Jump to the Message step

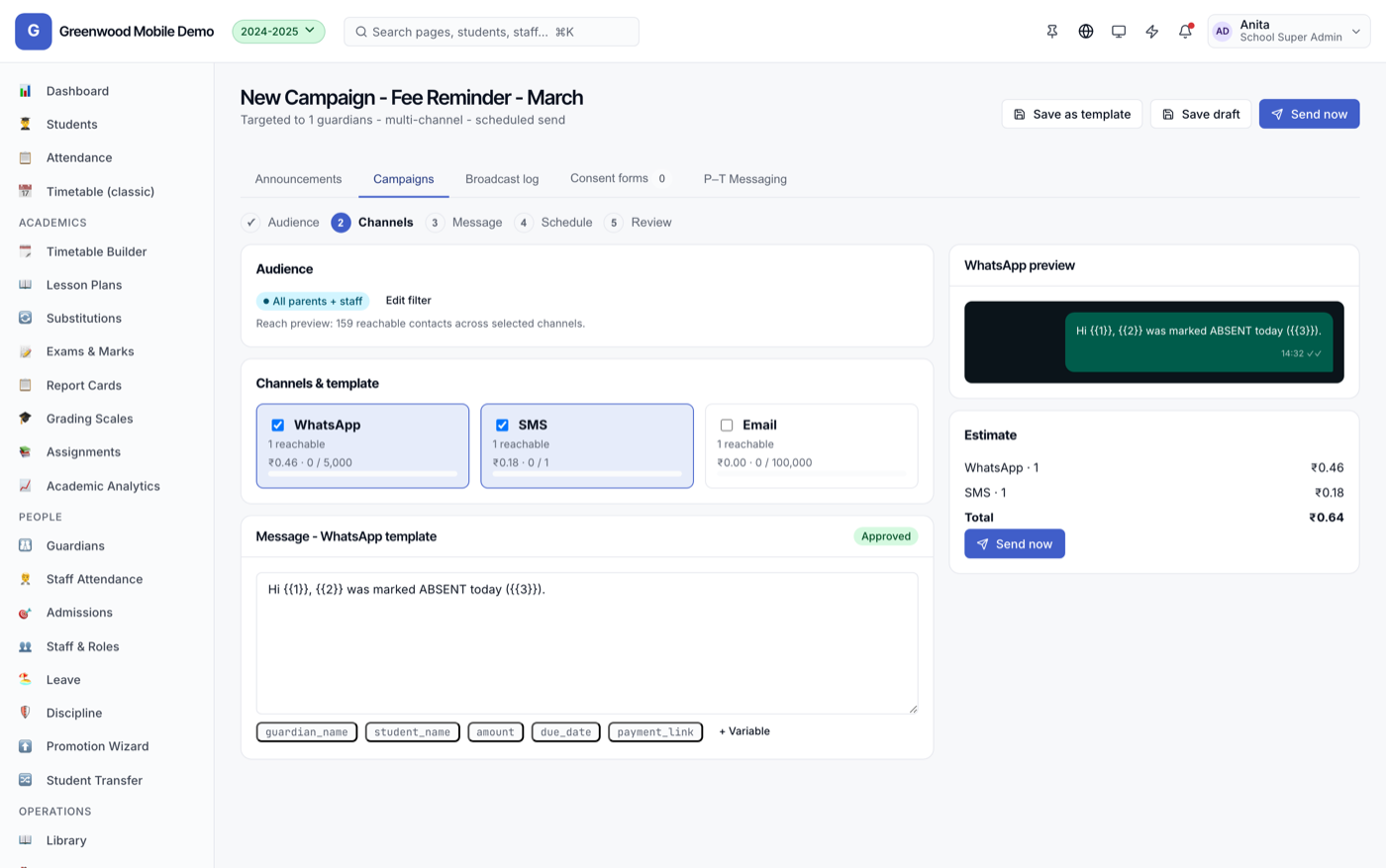click(x=464, y=223)
